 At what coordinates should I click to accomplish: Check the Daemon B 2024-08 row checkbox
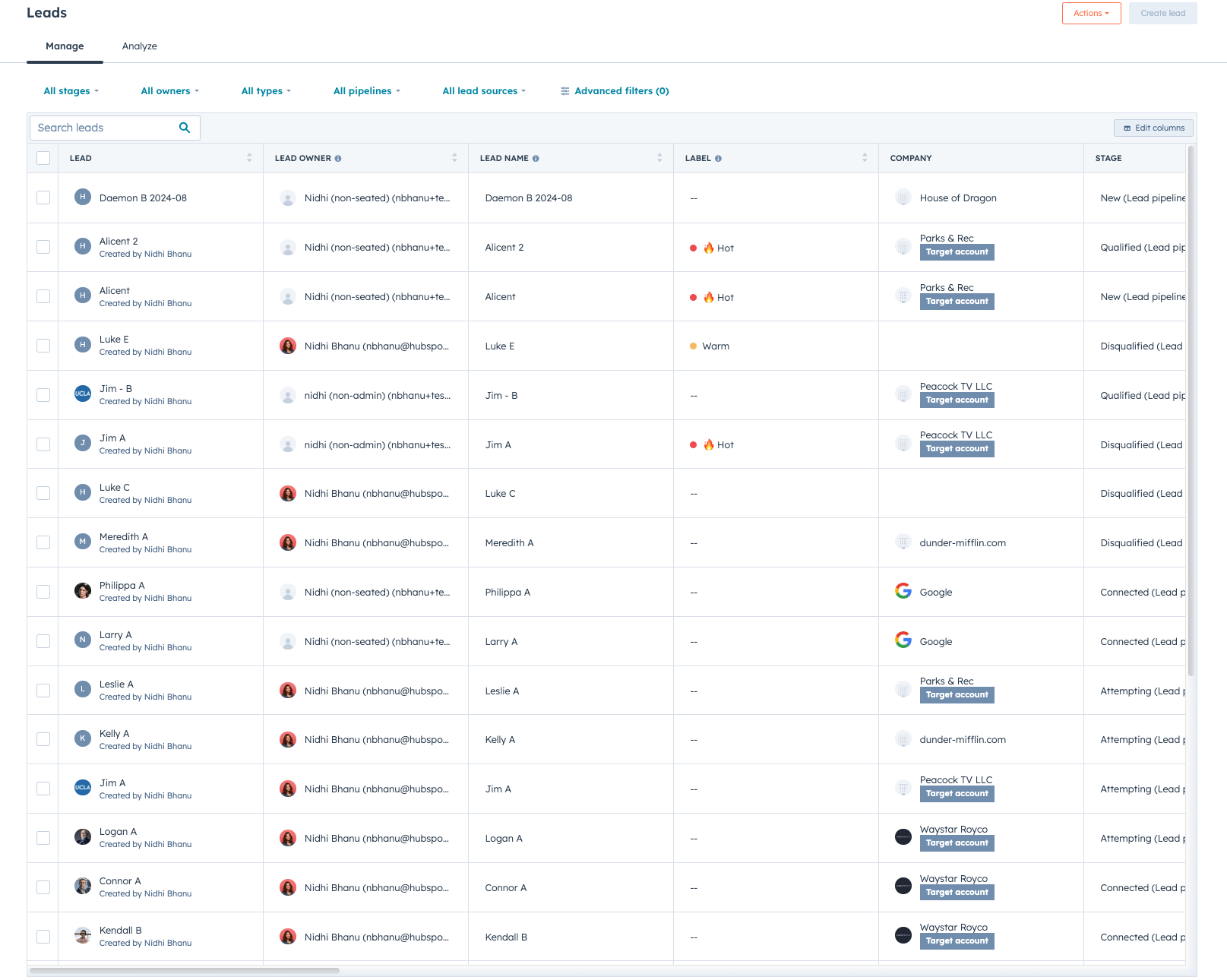tap(43, 198)
